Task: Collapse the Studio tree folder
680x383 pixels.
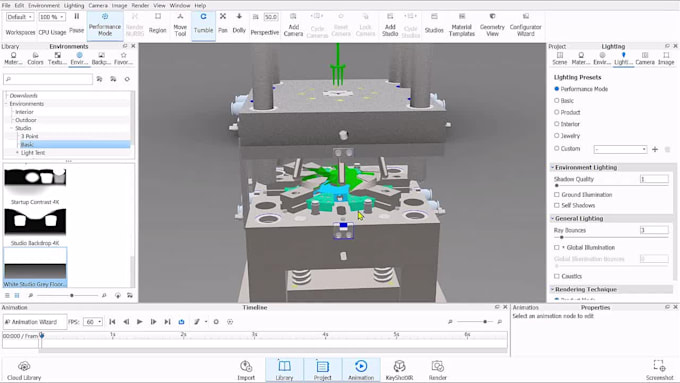Action: pyautogui.click(x=12, y=128)
